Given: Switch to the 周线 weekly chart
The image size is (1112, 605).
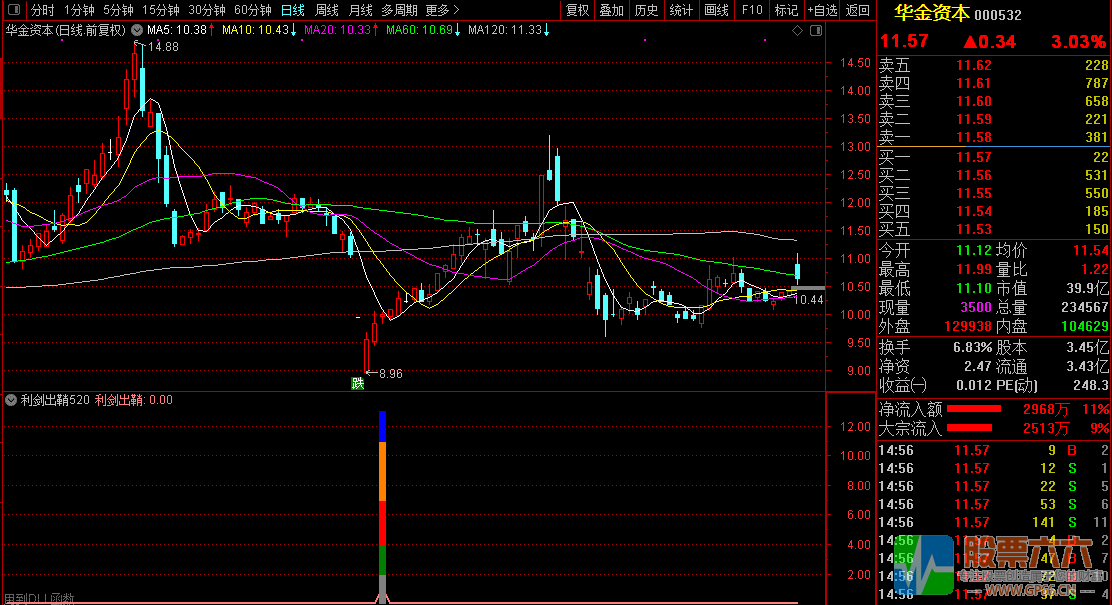Looking at the screenshot, I should pyautogui.click(x=327, y=10).
